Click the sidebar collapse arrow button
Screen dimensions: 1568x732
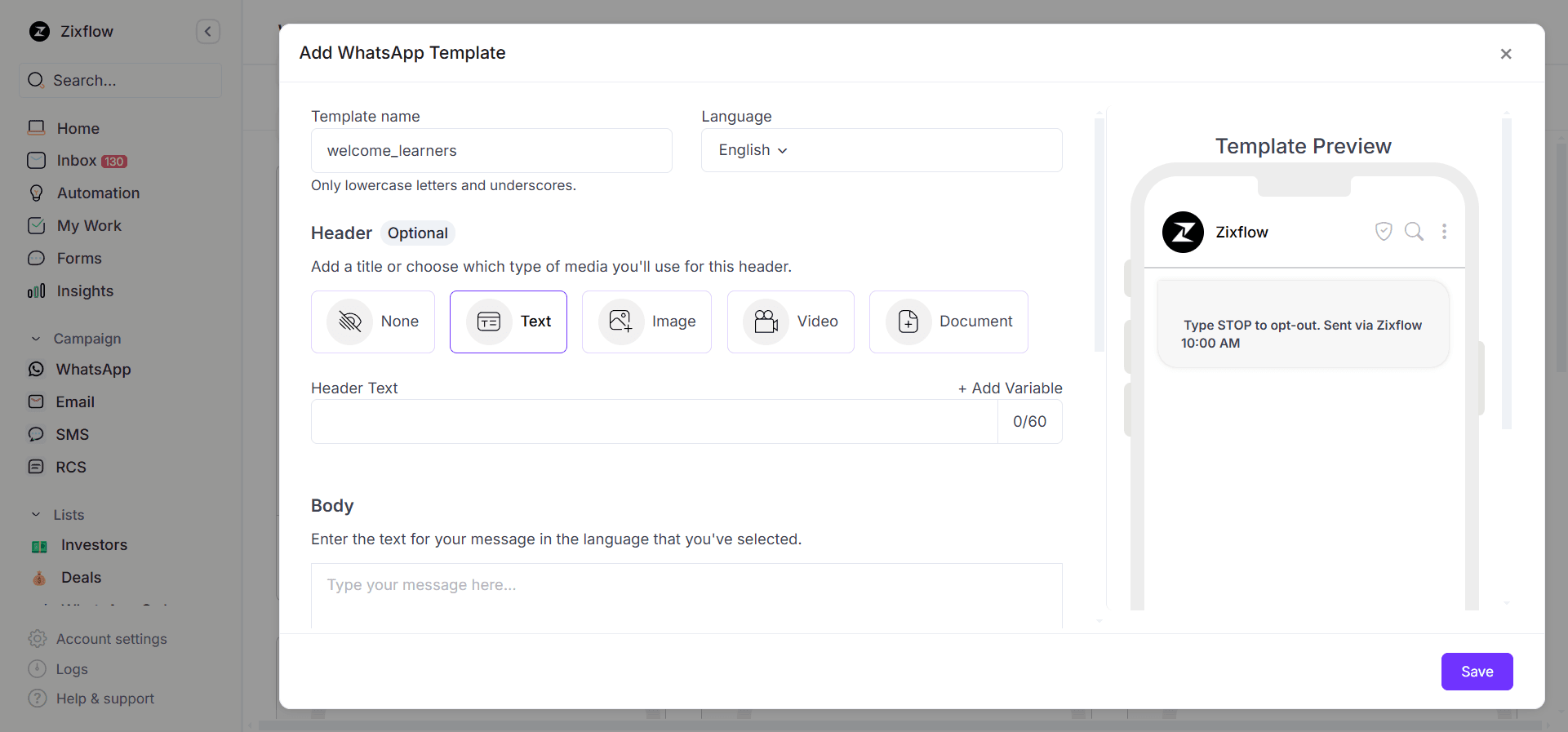[x=208, y=32]
